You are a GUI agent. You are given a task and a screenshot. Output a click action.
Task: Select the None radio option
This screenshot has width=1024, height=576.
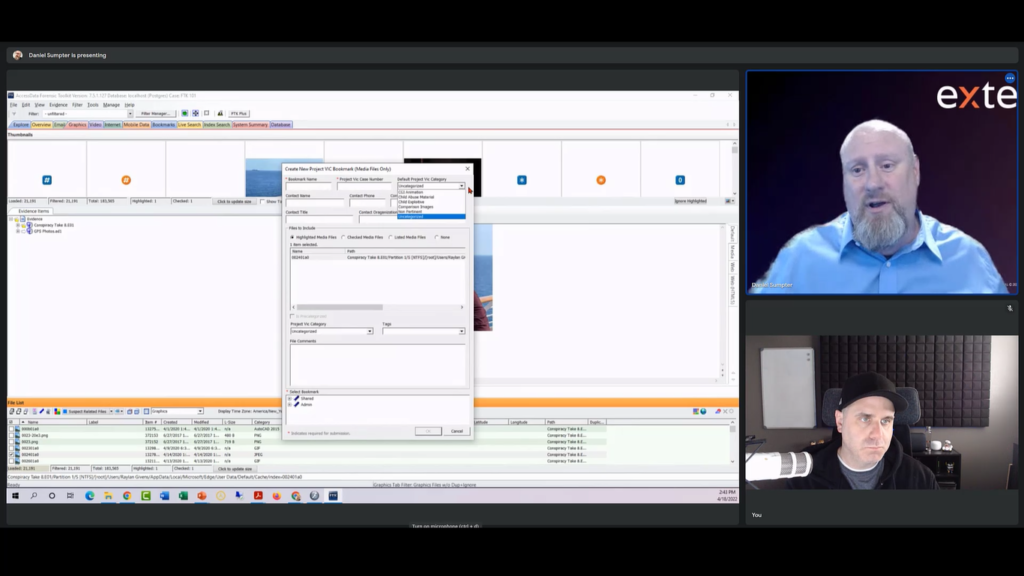pyautogui.click(x=436, y=238)
